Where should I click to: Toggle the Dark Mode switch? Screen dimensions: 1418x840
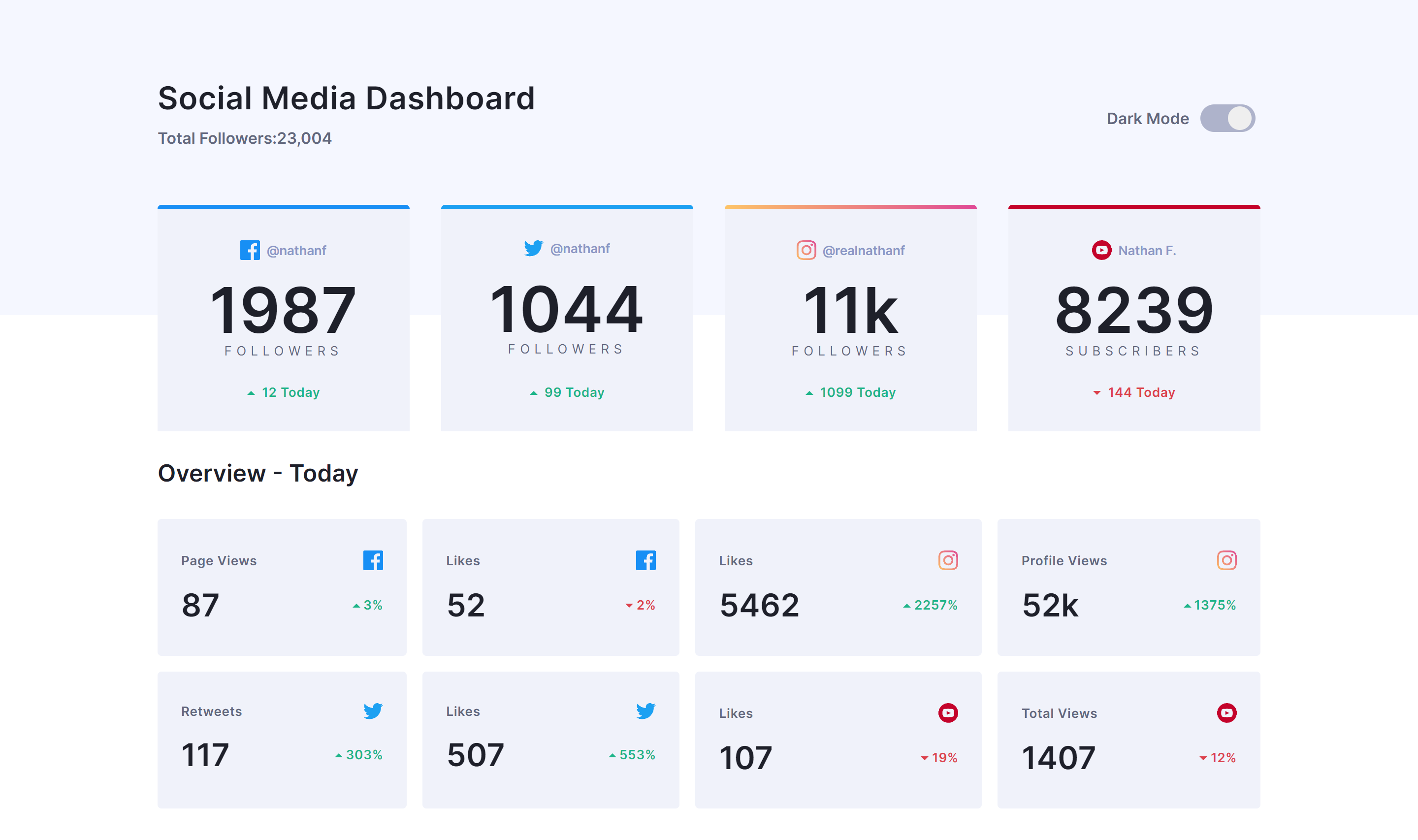click(x=1227, y=118)
